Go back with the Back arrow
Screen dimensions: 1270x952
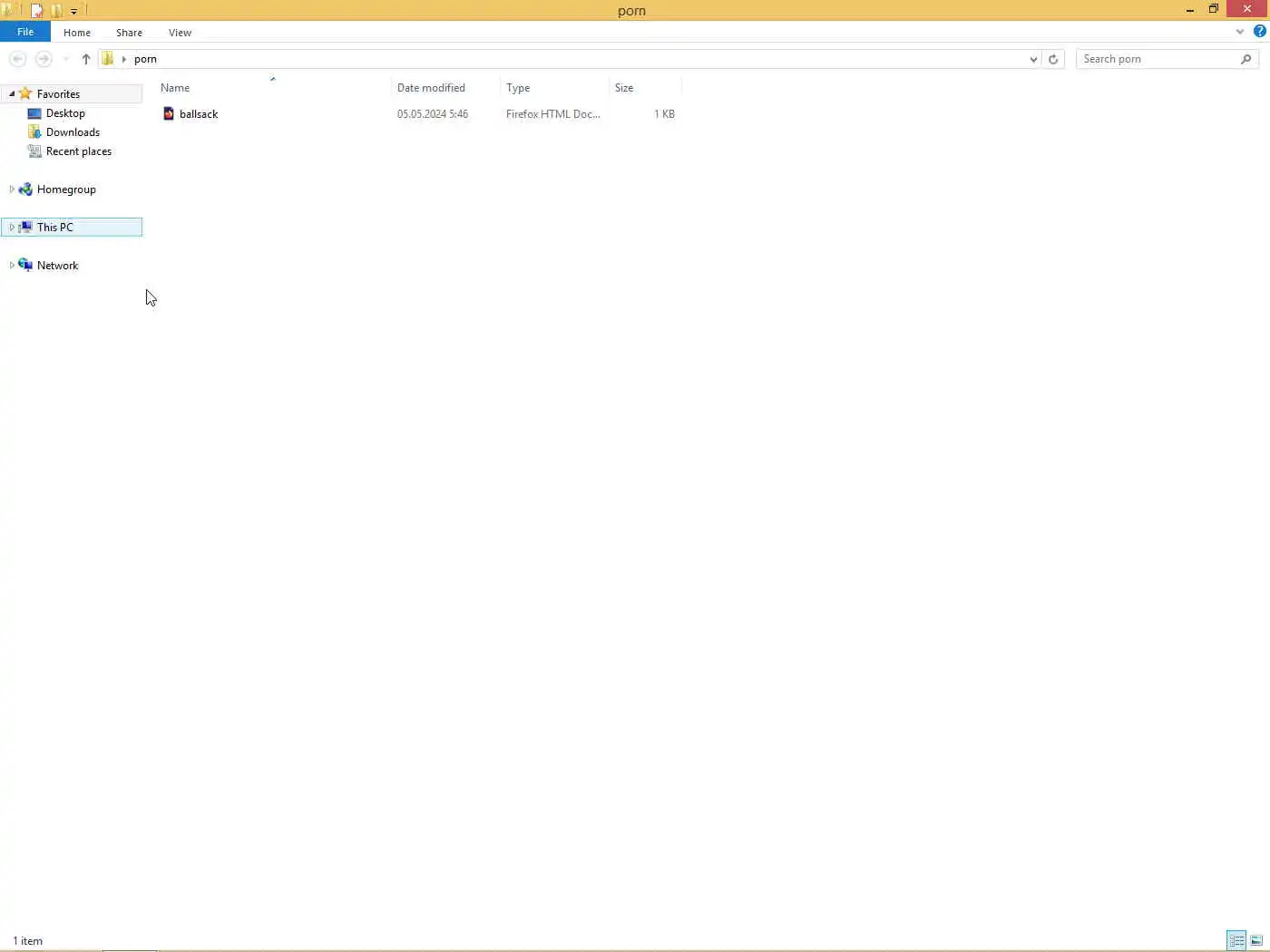pos(17,59)
